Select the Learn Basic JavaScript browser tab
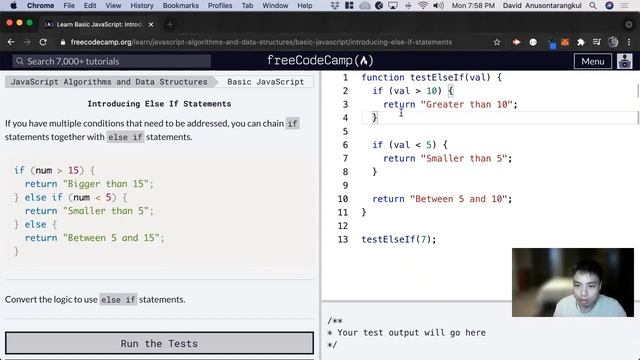This screenshot has height=360, width=640. [99, 24]
